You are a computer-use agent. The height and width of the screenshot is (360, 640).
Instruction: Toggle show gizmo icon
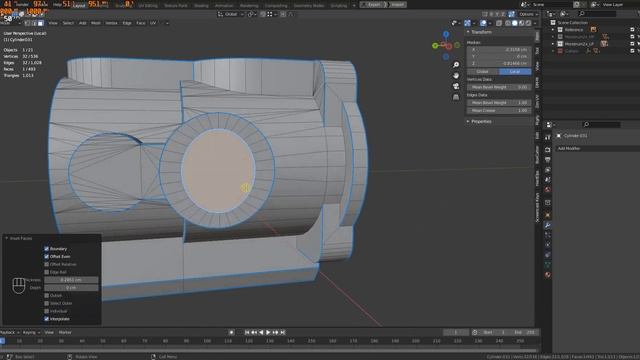click(468, 23)
